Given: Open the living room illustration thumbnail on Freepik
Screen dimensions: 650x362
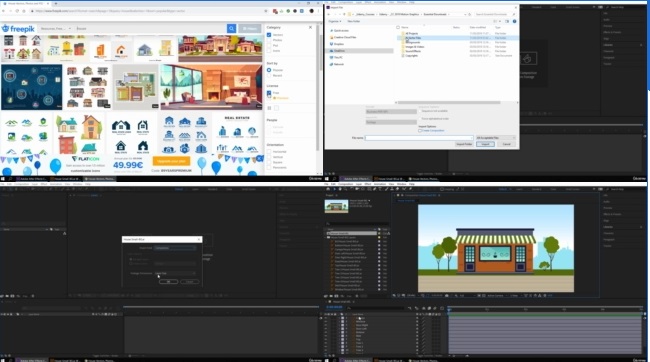Looking at the screenshot, I should coord(211,86).
